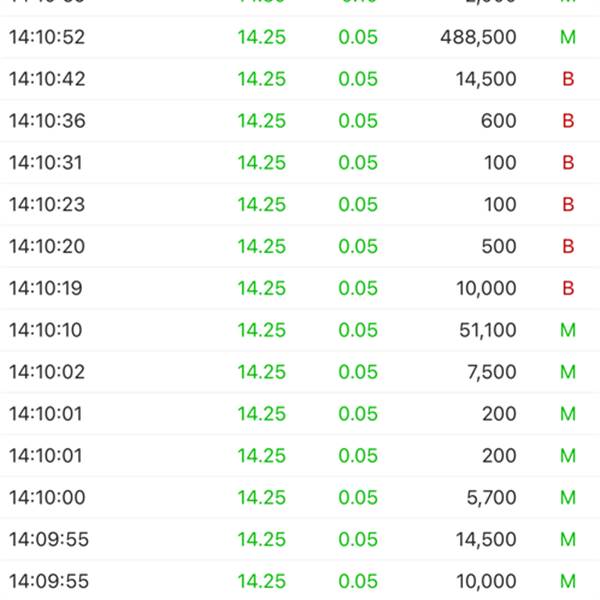Viewport: 600px width, 600px height.
Task: Tap the M marker beside 5,700
Action: 568,497
